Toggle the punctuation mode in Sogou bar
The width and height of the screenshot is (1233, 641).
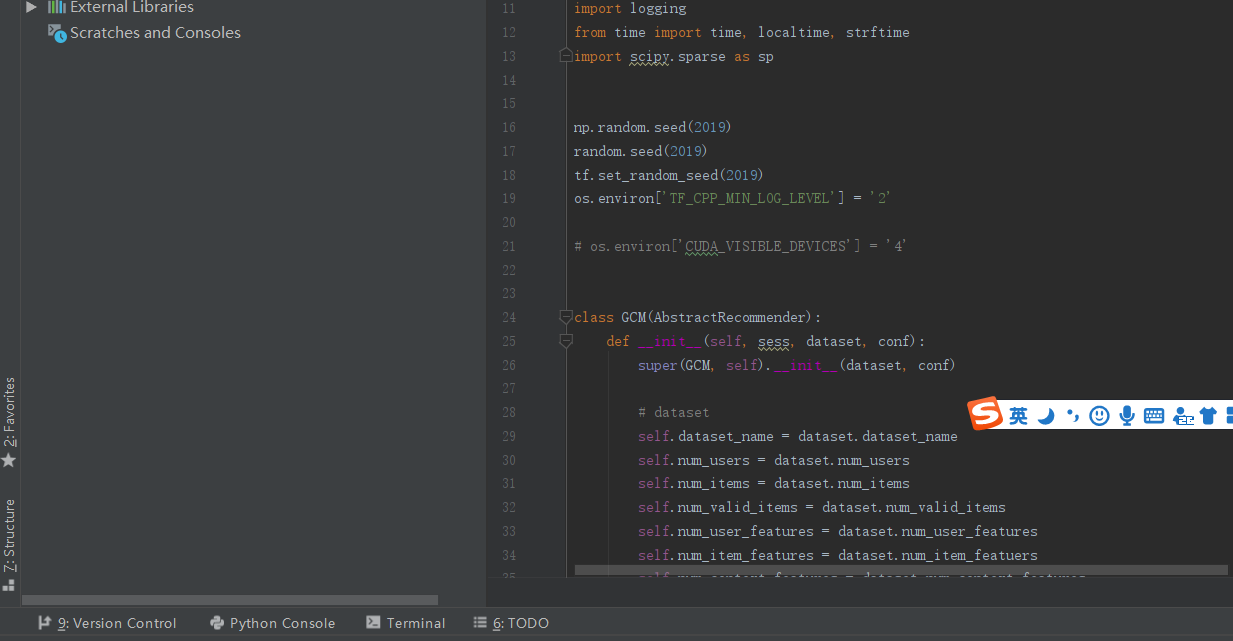pyautogui.click(x=1073, y=416)
